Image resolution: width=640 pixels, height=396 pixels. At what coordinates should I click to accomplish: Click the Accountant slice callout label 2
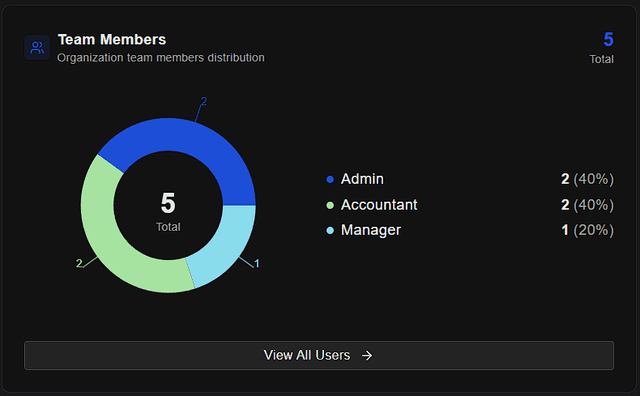click(79, 263)
